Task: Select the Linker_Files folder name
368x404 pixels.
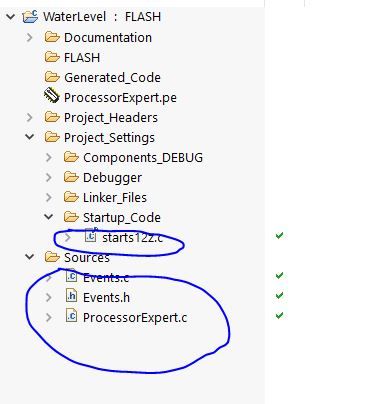Action: point(115,198)
